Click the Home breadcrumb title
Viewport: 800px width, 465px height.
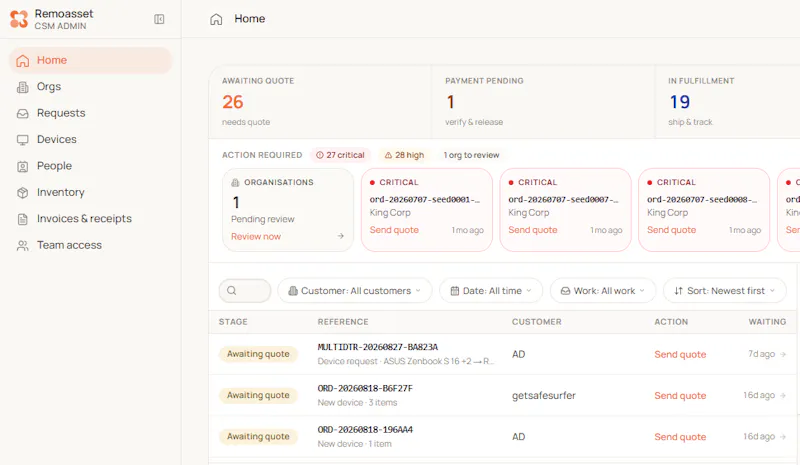coord(249,19)
